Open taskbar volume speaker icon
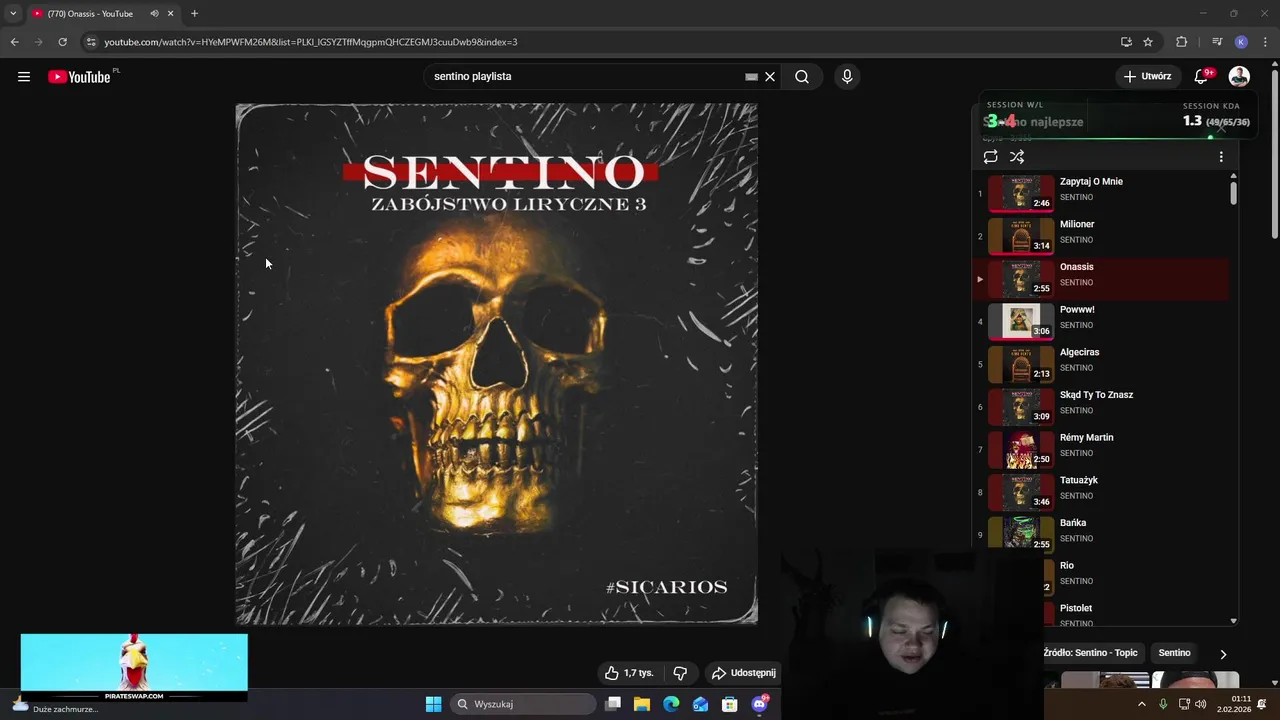The width and height of the screenshot is (1280, 720). coord(1201,704)
